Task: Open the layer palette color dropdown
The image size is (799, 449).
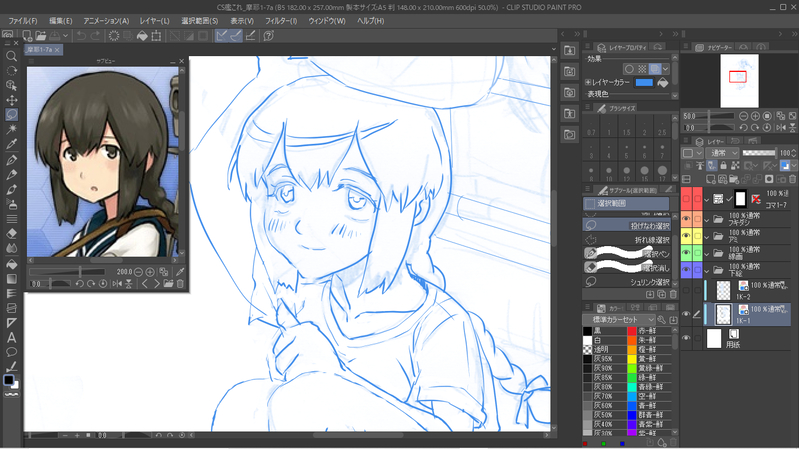Action: click(x=693, y=153)
